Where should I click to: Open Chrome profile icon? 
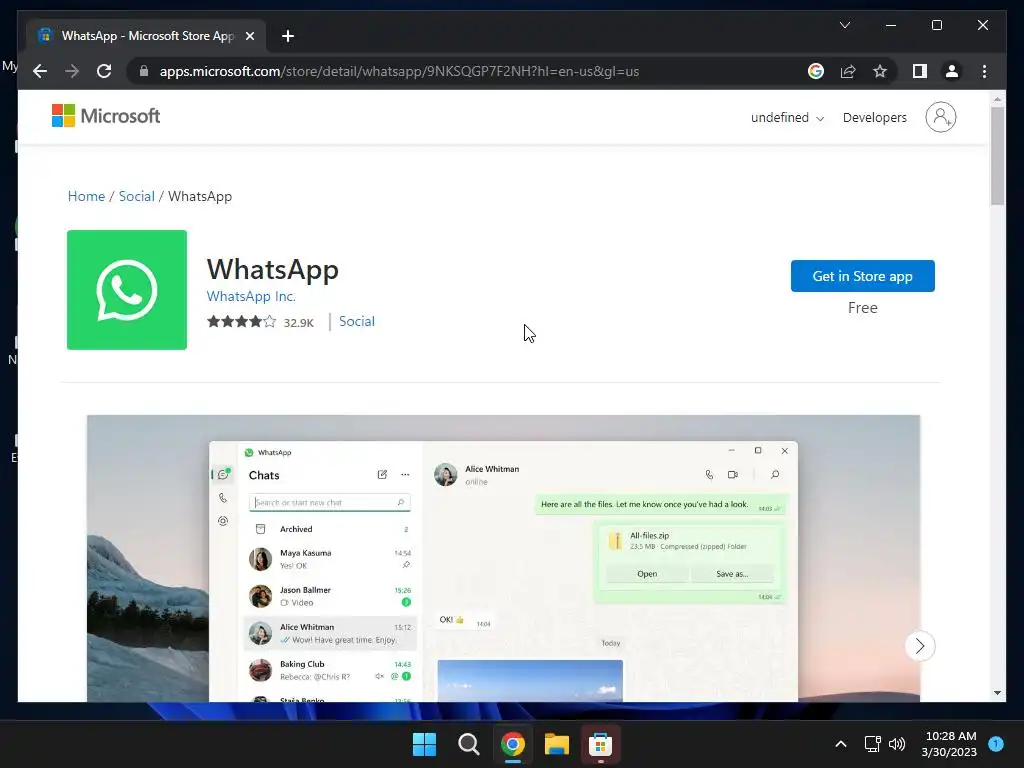click(x=952, y=71)
